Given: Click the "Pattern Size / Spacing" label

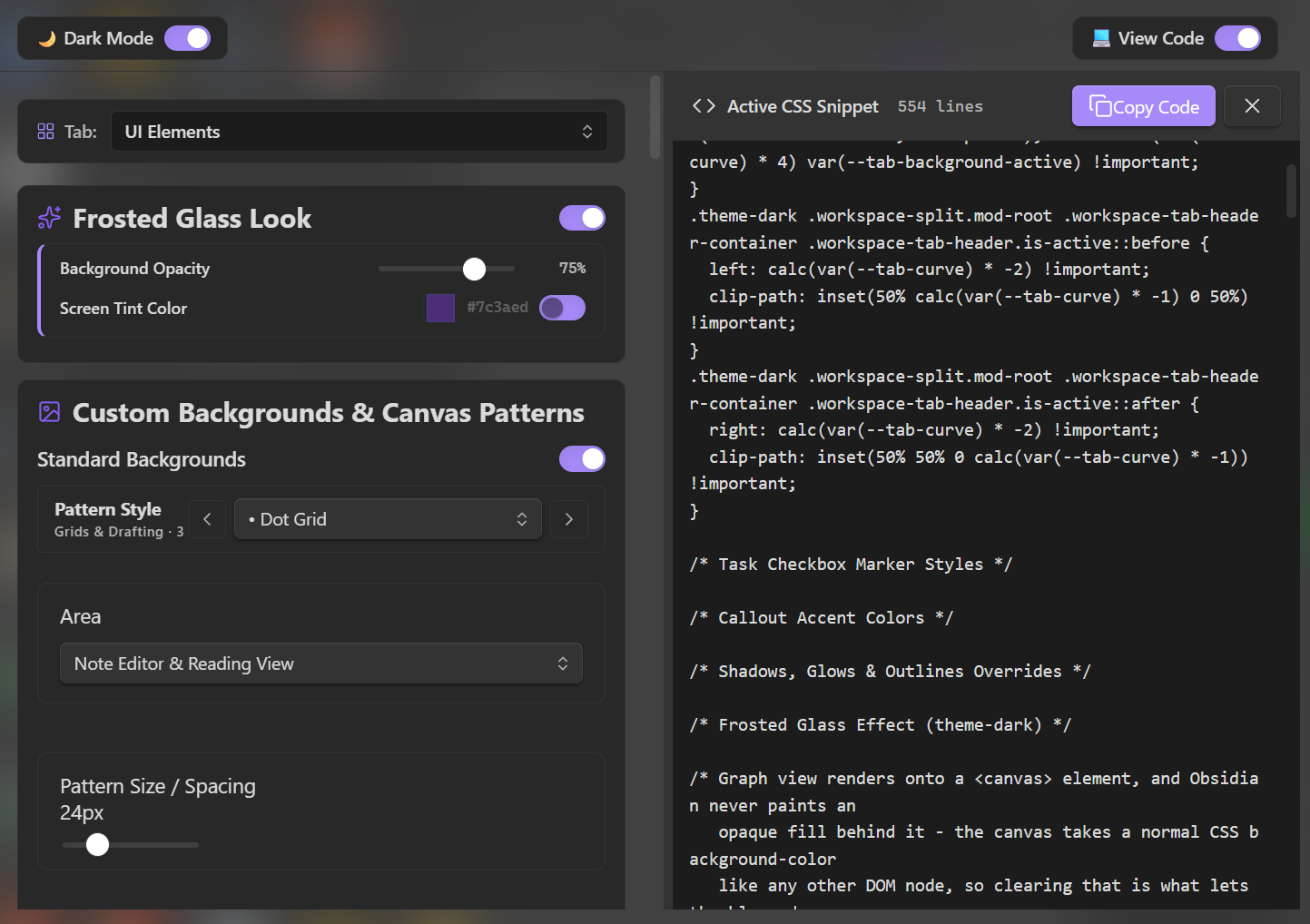Looking at the screenshot, I should (x=158, y=786).
